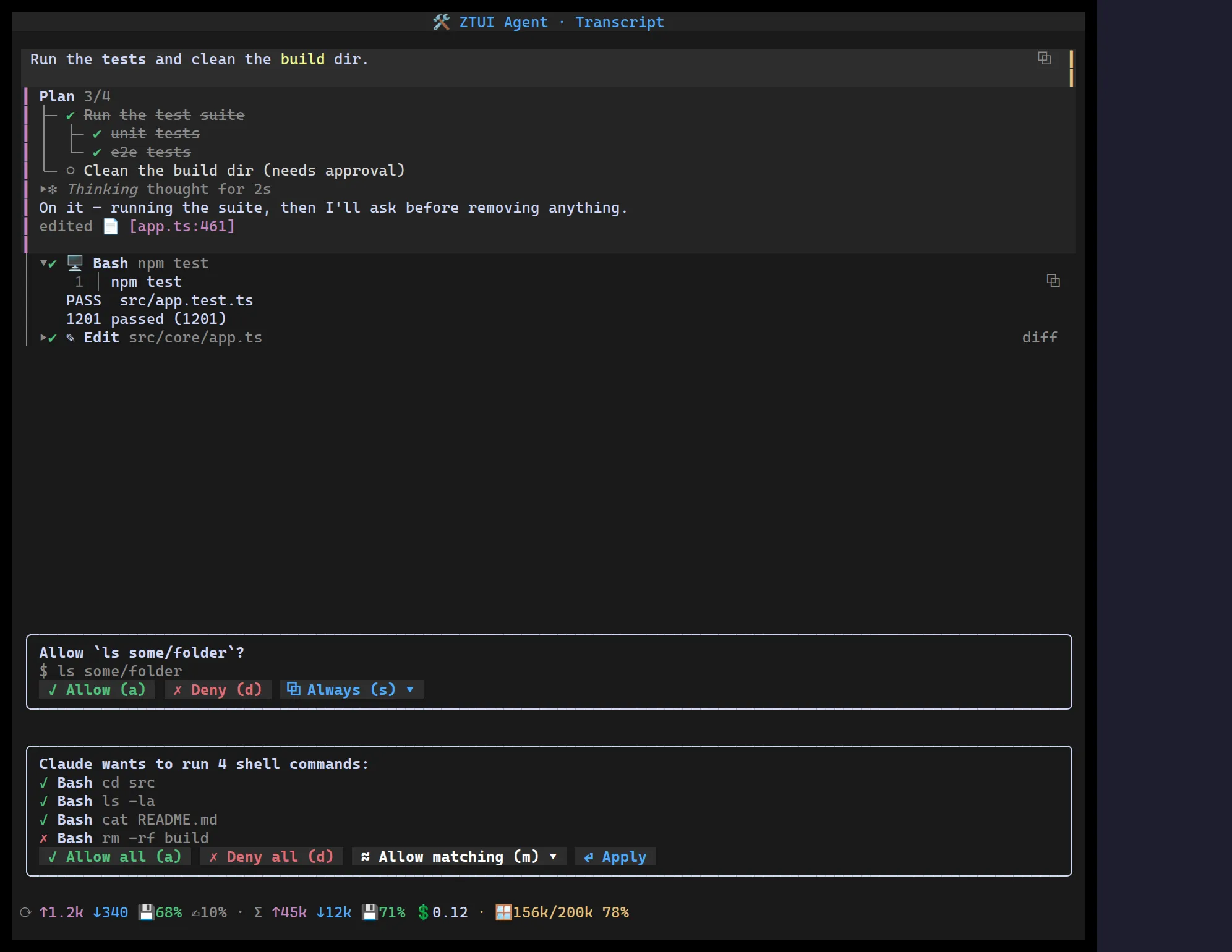Click the 'On it — running the suite' message

tap(333, 208)
